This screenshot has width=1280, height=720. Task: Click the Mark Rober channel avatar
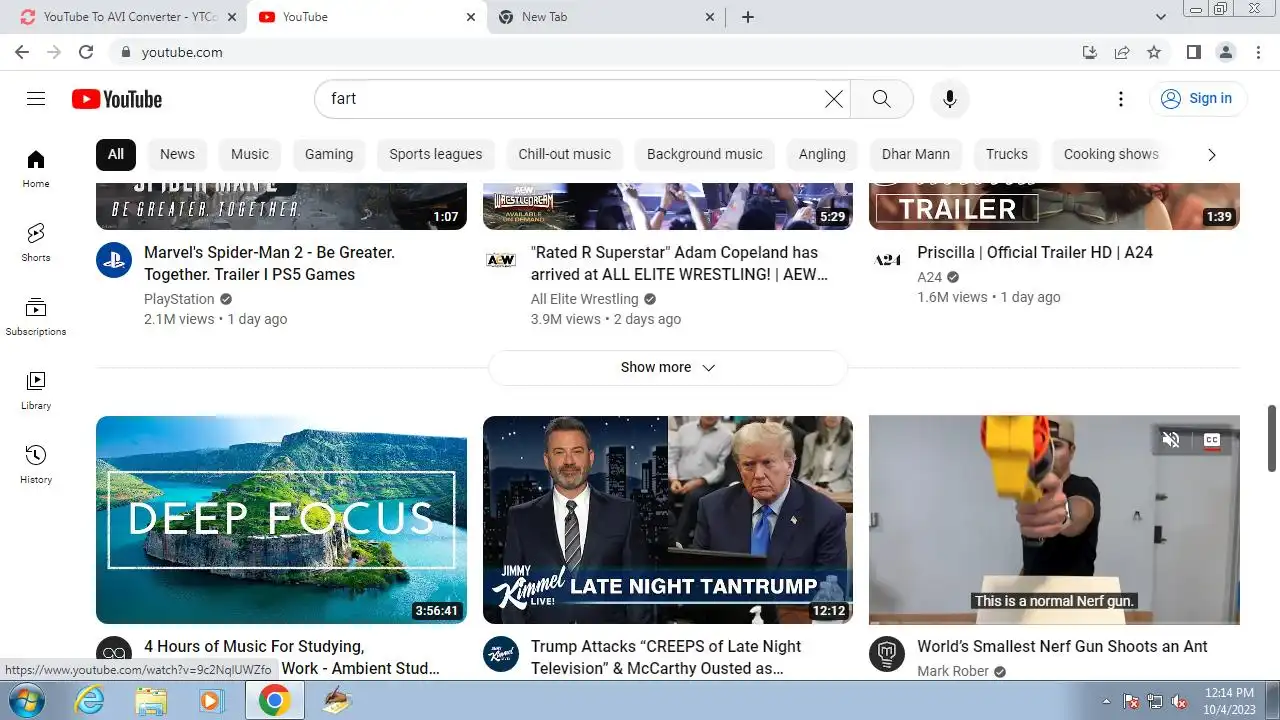887,654
